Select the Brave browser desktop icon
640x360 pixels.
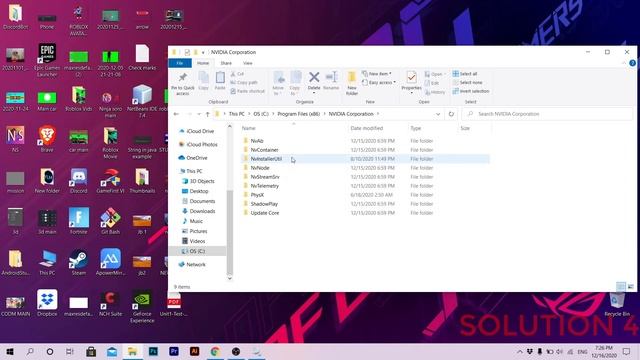tap(47, 139)
